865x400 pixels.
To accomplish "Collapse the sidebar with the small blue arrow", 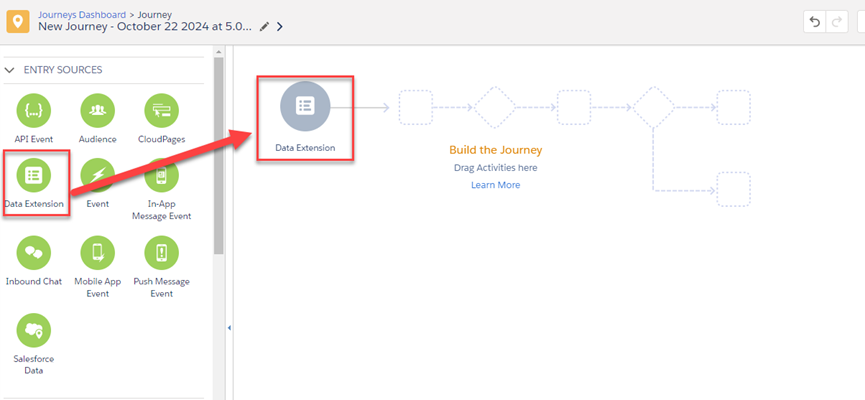I will [x=229, y=328].
